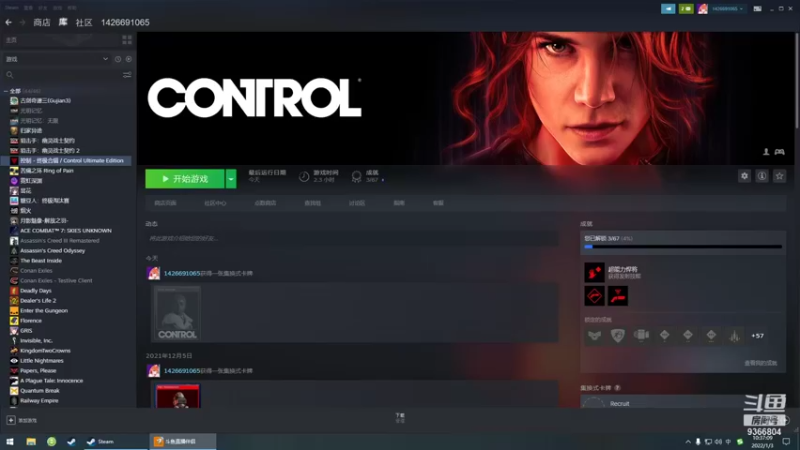Click the achievements ribbon icon near play button
The height and width of the screenshot is (450, 800).
click(x=357, y=177)
